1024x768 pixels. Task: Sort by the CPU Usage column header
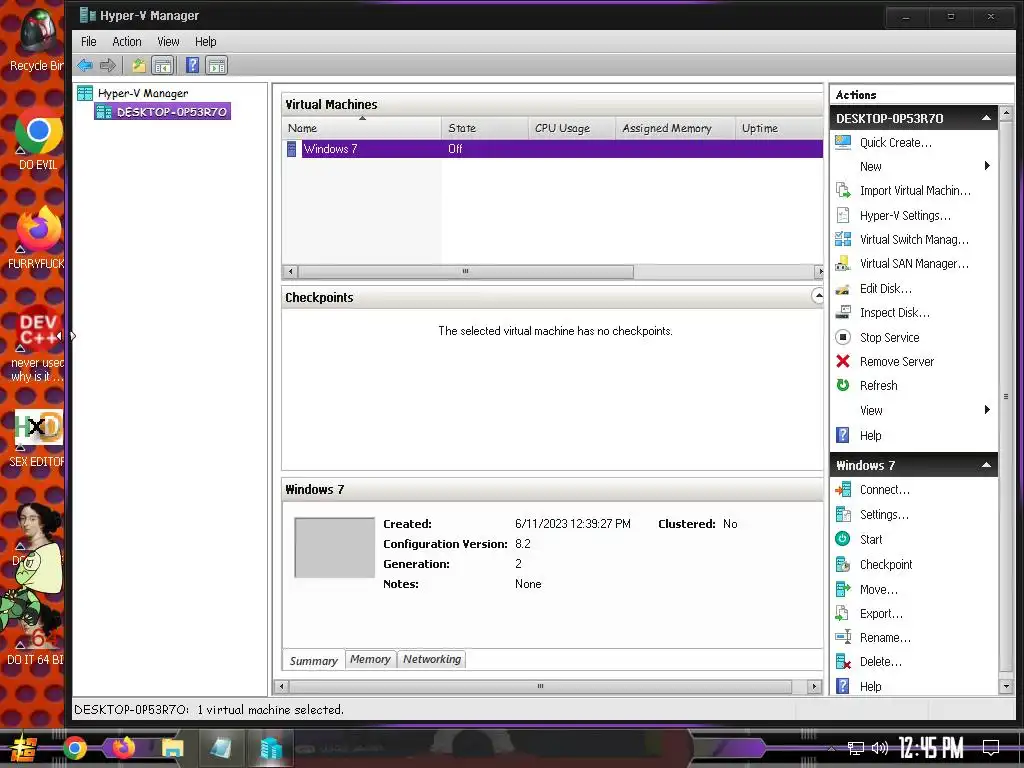pyautogui.click(x=571, y=128)
